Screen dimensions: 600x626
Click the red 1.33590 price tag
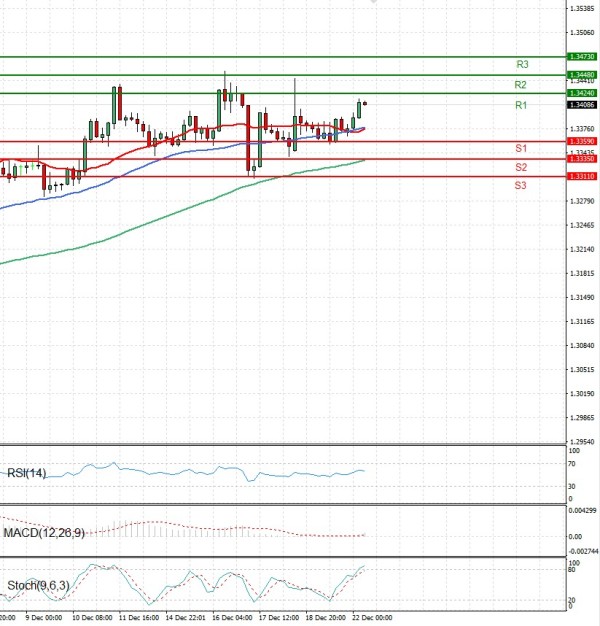coord(581,142)
